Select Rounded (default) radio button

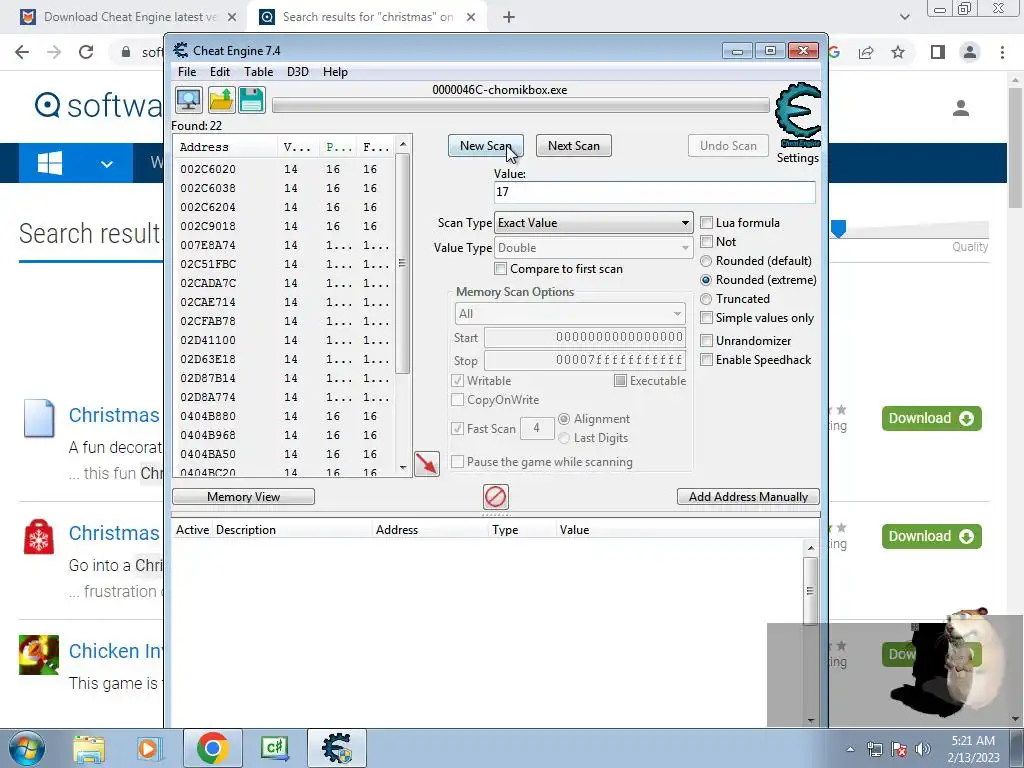pos(706,261)
